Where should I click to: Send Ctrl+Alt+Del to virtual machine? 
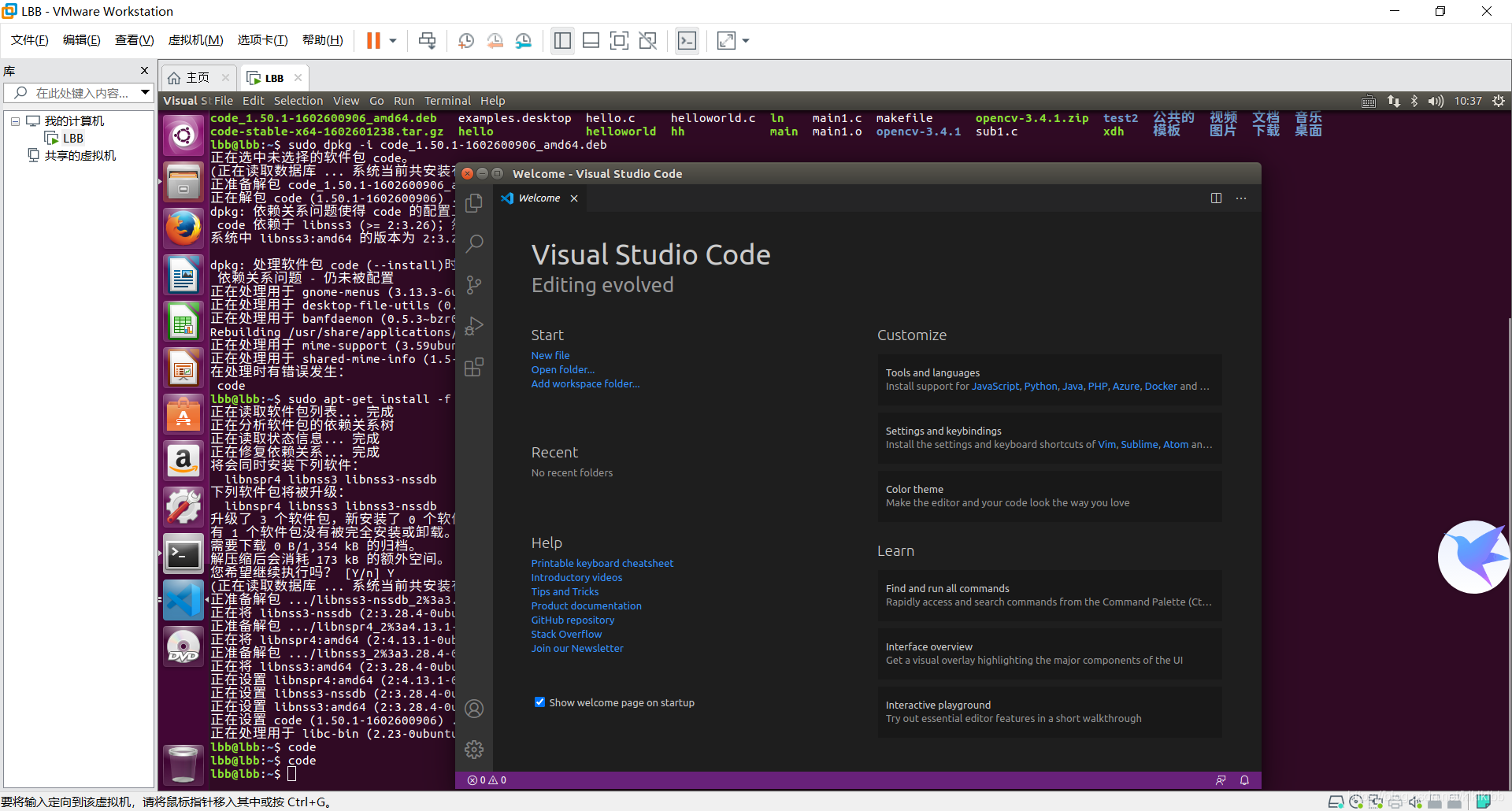428,40
